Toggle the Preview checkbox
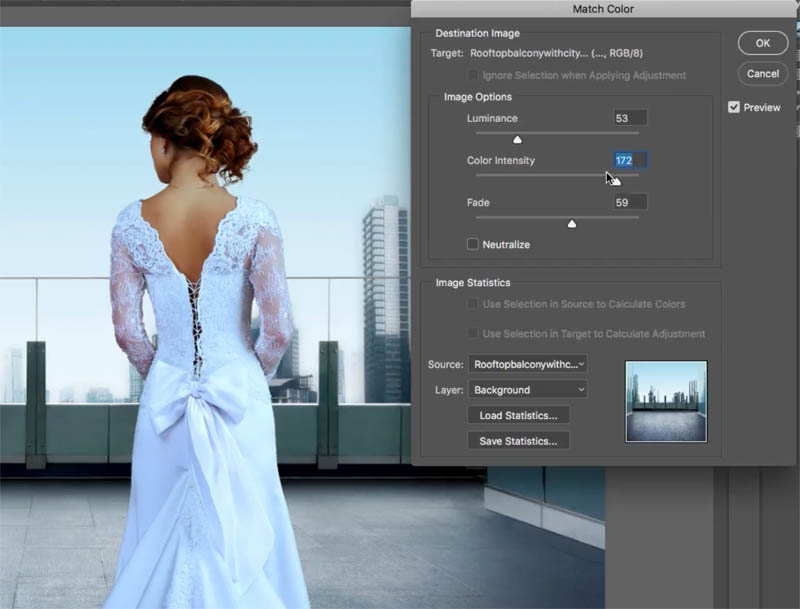The height and width of the screenshot is (609, 800). point(734,107)
